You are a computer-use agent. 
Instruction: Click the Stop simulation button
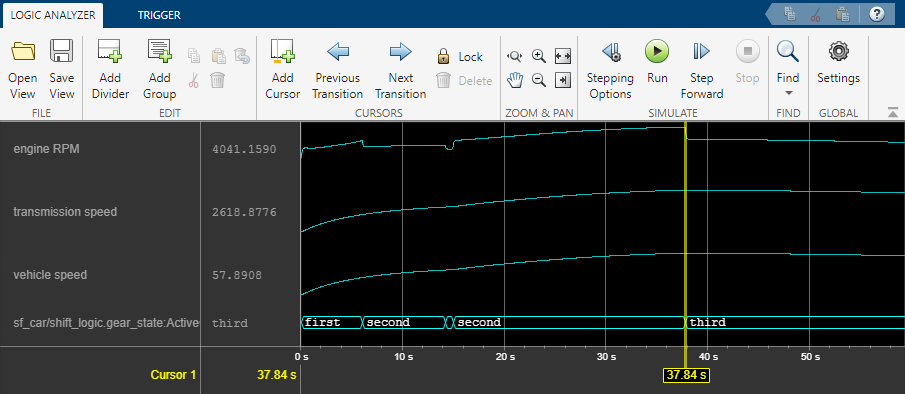click(747, 62)
